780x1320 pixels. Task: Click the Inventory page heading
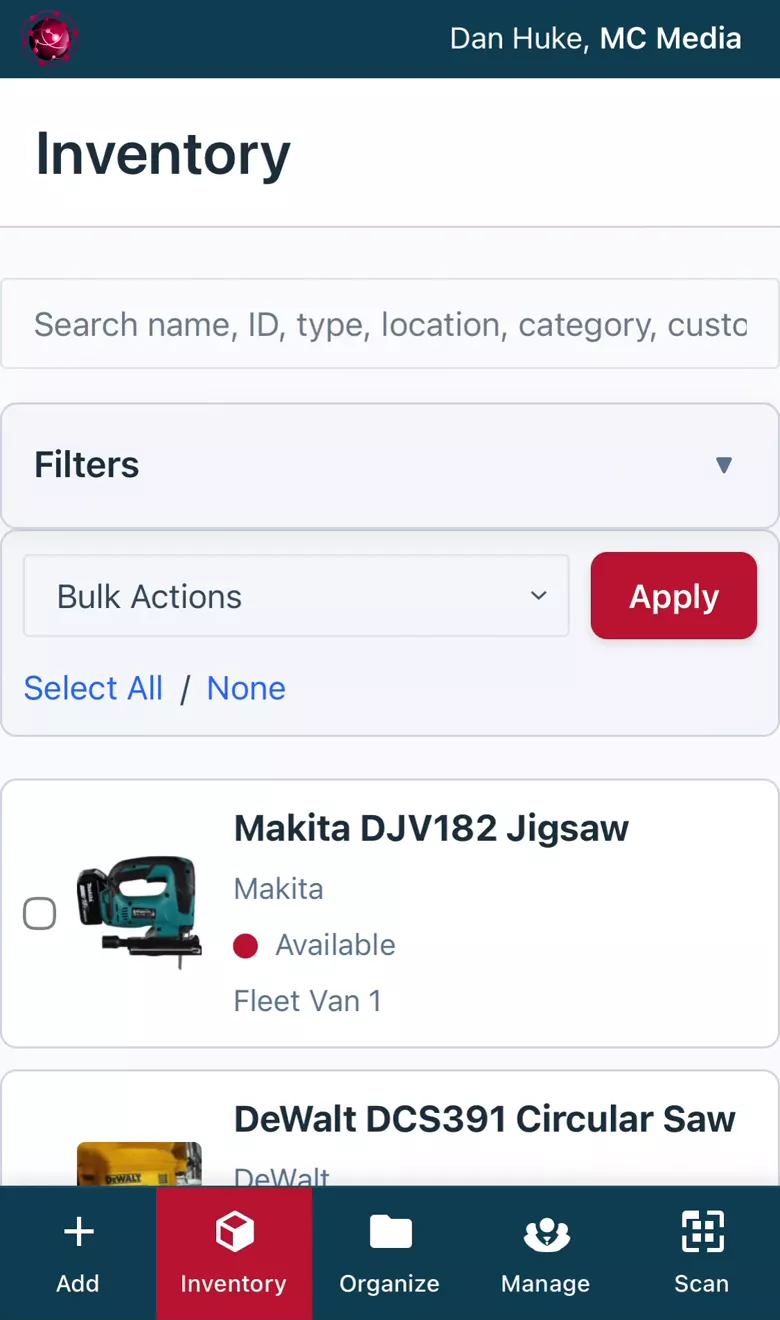pyautogui.click(x=163, y=154)
